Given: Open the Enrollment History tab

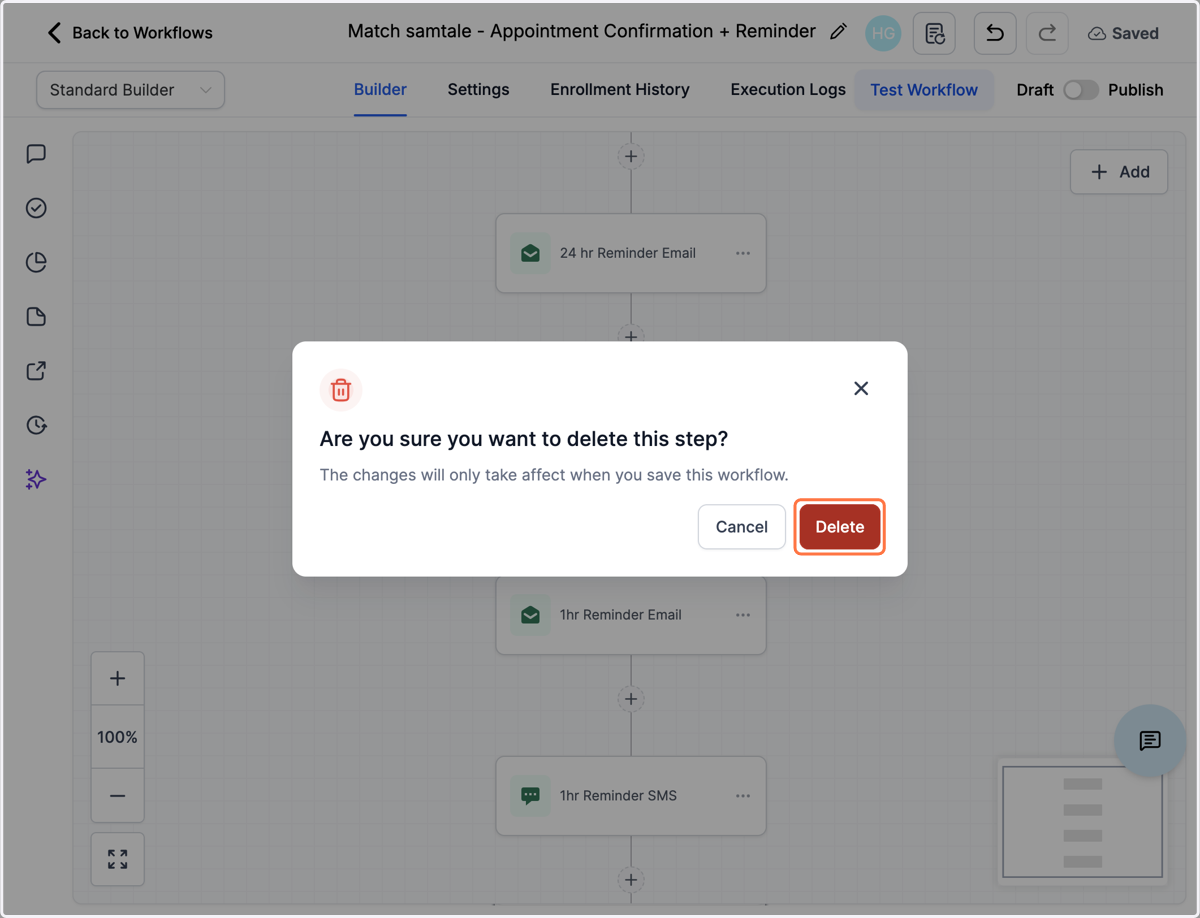Looking at the screenshot, I should coord(620,89).
